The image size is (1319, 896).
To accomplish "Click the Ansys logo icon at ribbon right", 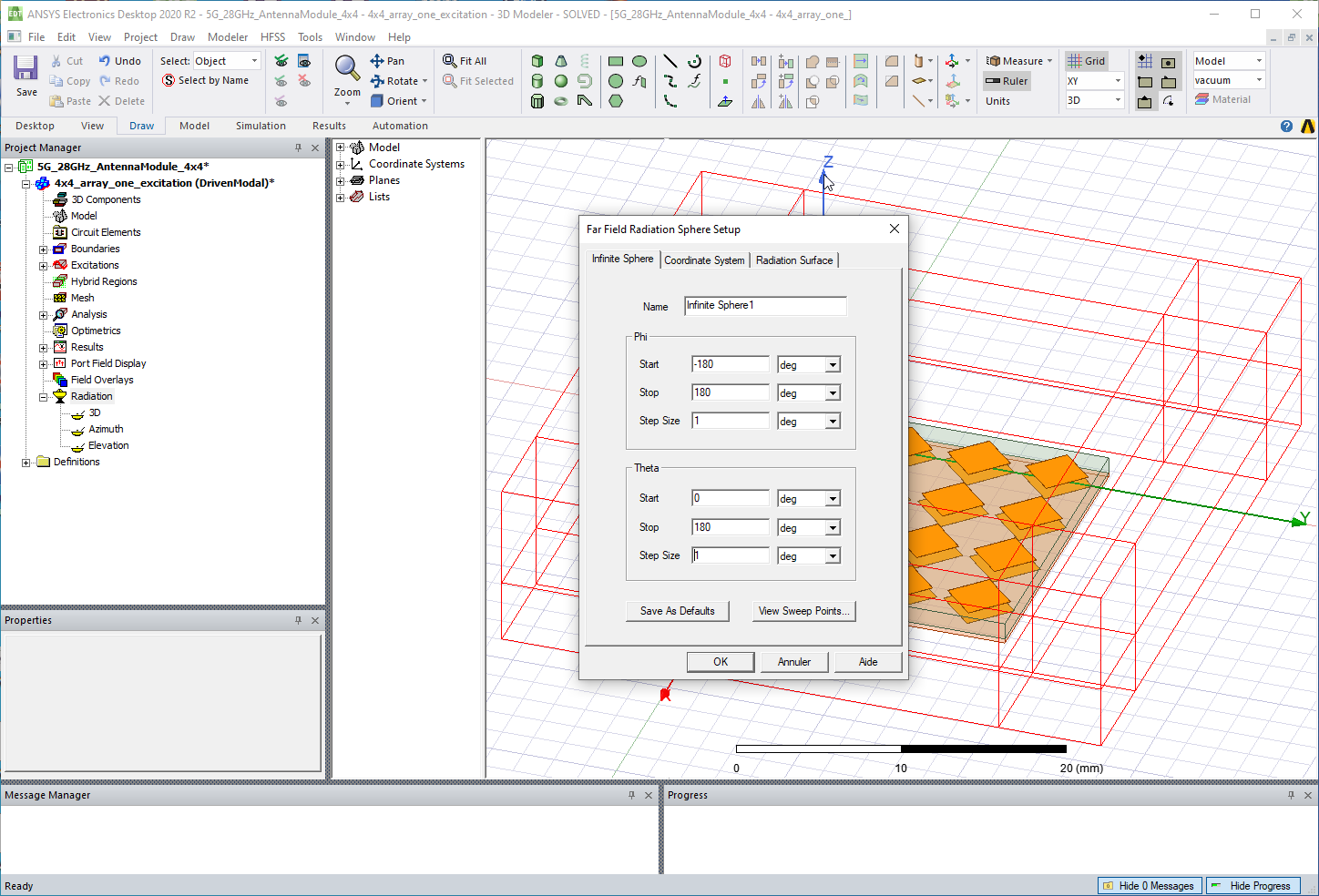I will (1308, 127).
